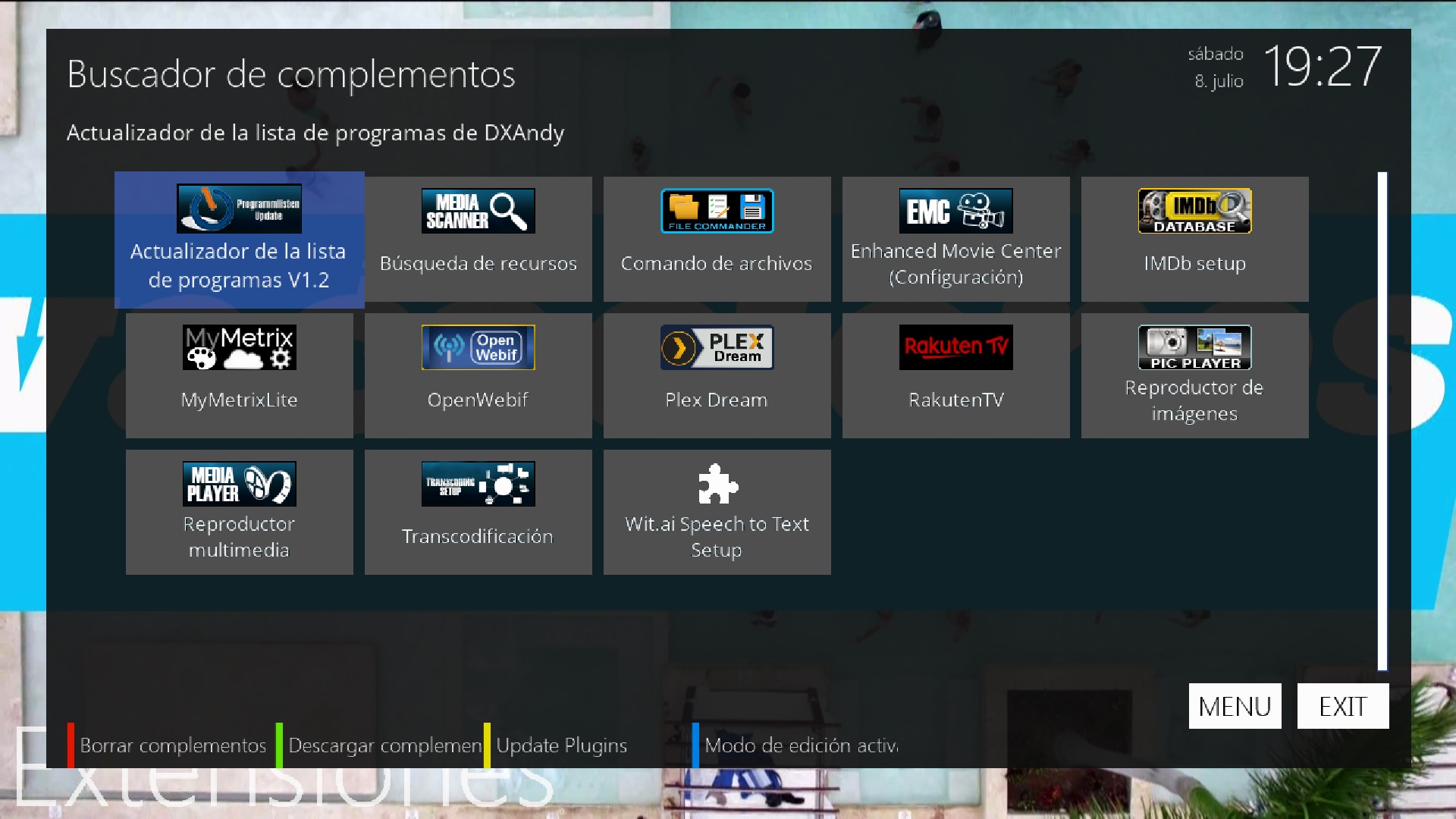Click the OpenWebif plugin icon

[x=478, y=347]
